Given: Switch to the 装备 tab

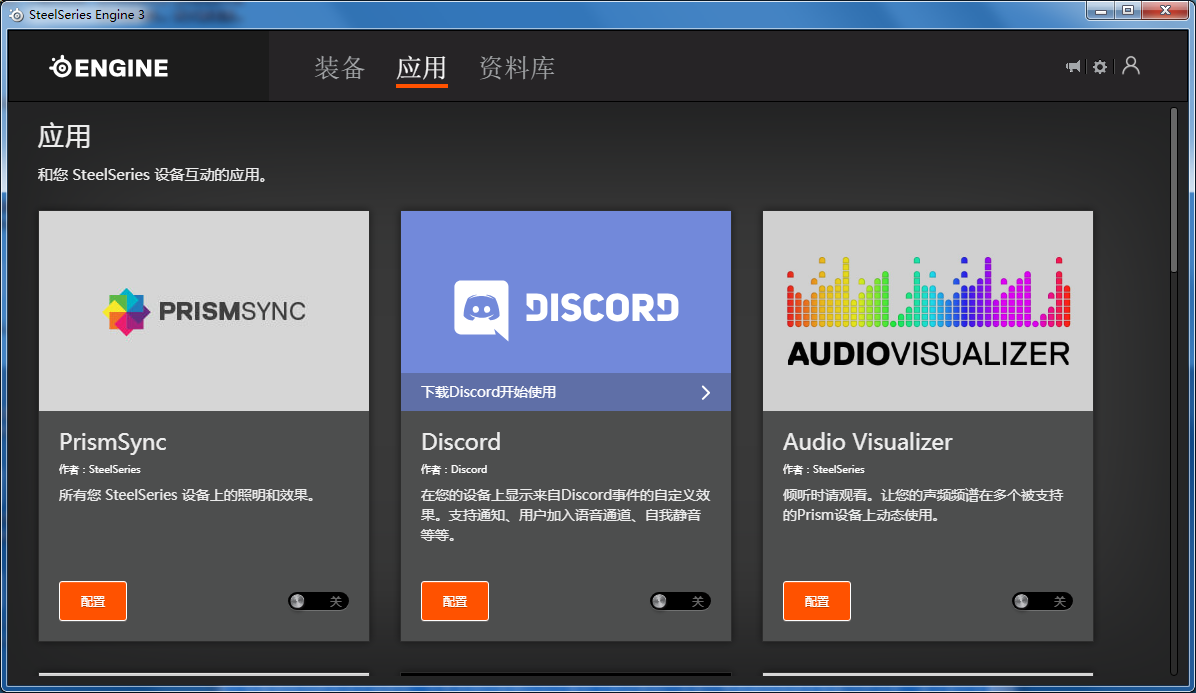Looking at the screenshot, I should coord(340,68).
